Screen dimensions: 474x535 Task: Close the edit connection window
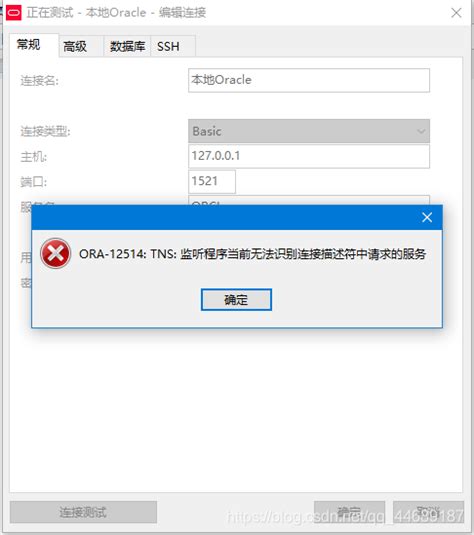tap(456, 13)
